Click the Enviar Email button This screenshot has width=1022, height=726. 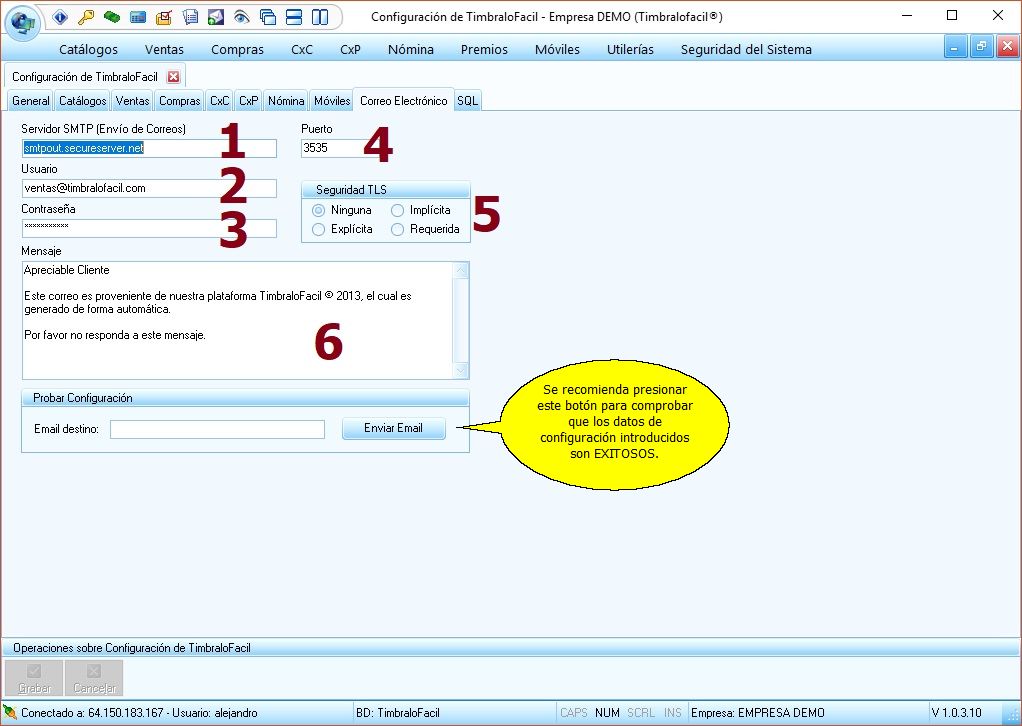point(394,428)
